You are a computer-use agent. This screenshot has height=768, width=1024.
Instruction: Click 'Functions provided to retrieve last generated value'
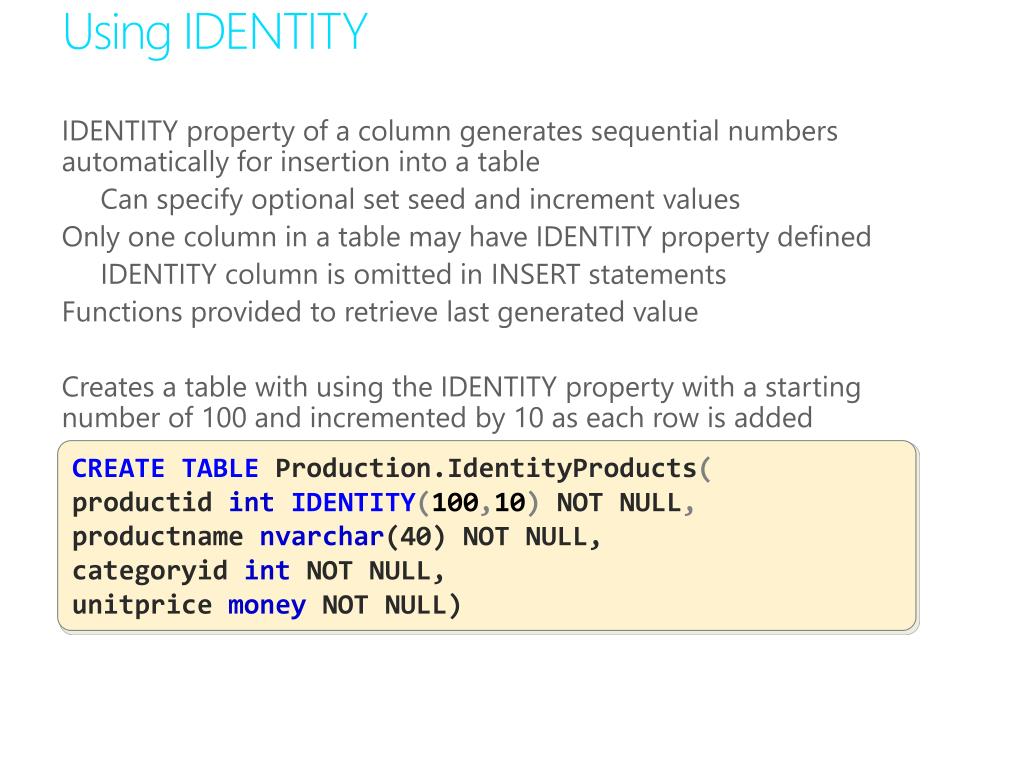coord(380,312)
